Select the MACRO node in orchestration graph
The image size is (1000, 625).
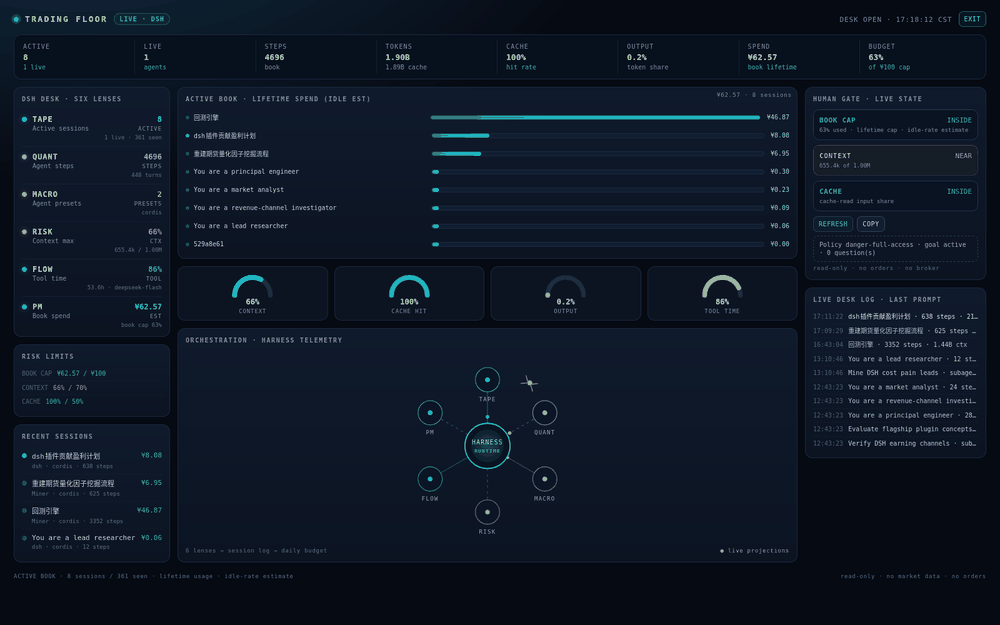pyautogui.click(x=545, y=479)
